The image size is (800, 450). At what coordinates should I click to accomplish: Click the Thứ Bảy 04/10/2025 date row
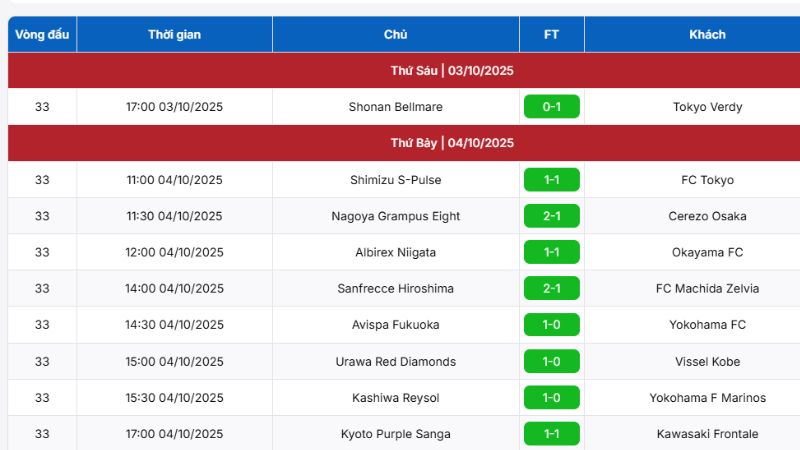(452, 143)
